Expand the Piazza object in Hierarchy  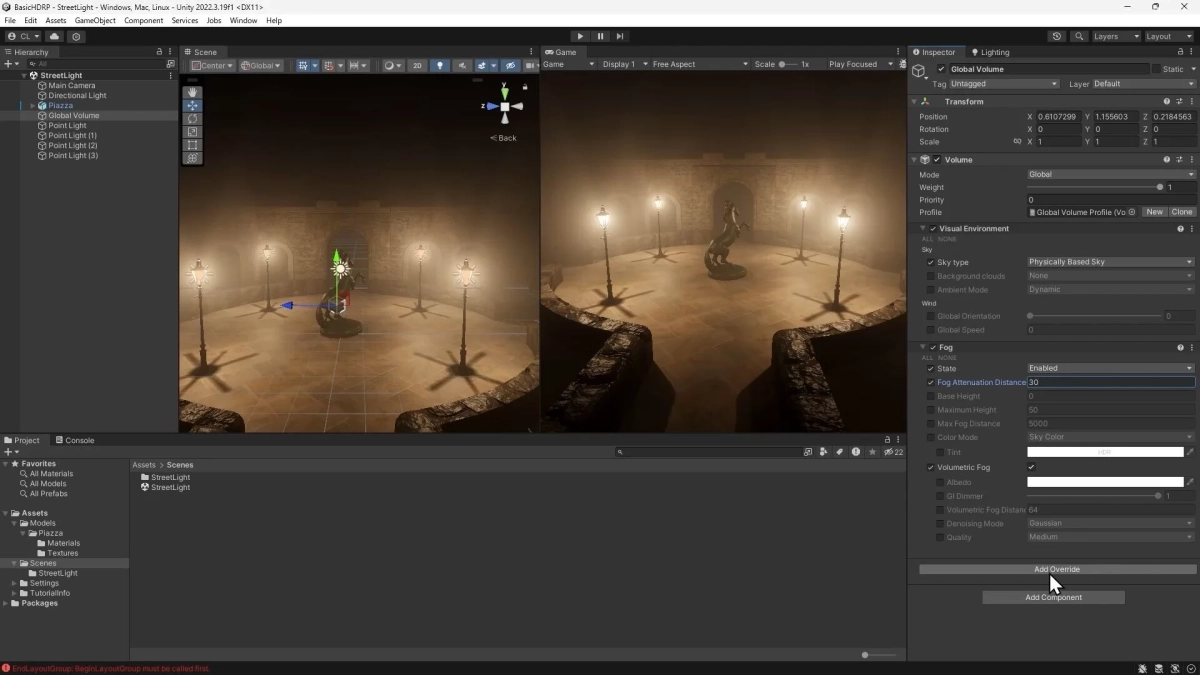[33, 105]
